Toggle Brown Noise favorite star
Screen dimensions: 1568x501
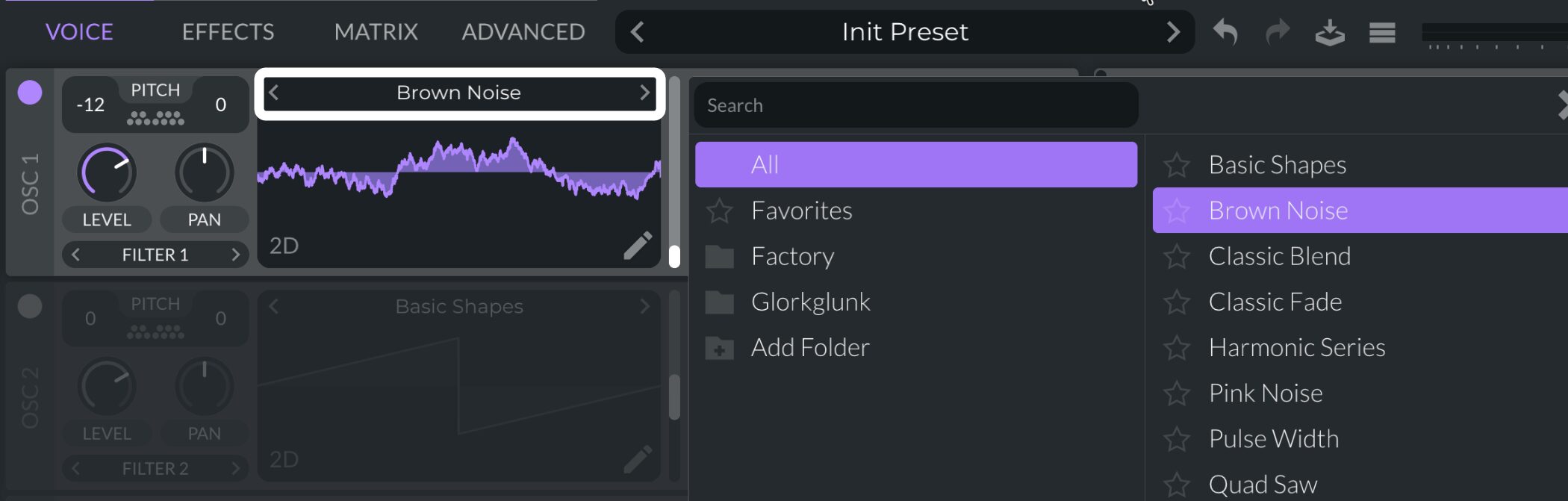tap(1177, 211)
